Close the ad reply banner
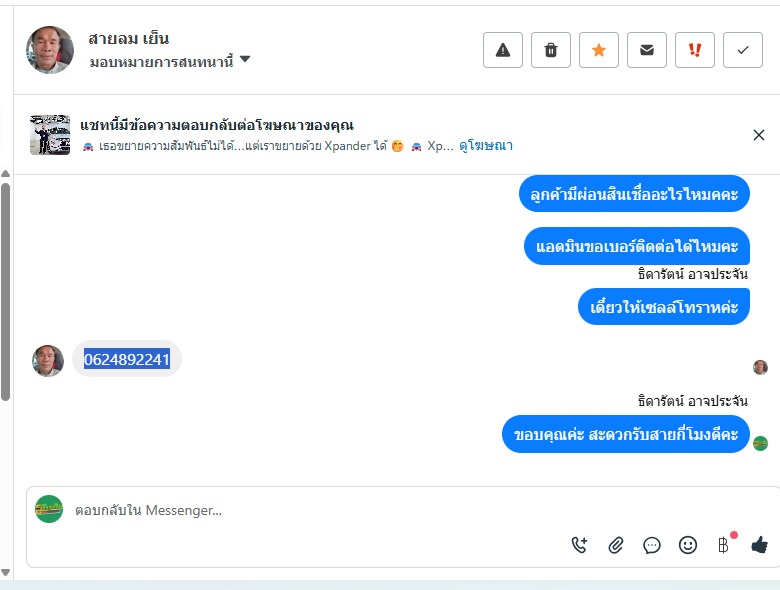Image resolution: width=780 pixels, height=590 pixels. coord(758,135)
